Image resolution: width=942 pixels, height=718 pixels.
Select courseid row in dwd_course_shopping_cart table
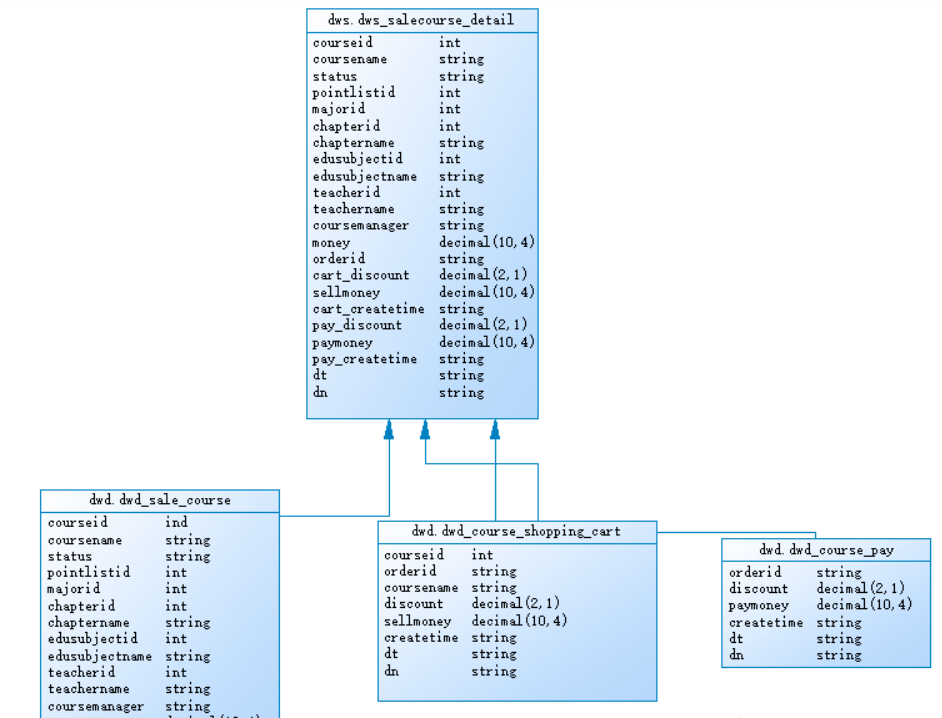[x=517, y=555]
